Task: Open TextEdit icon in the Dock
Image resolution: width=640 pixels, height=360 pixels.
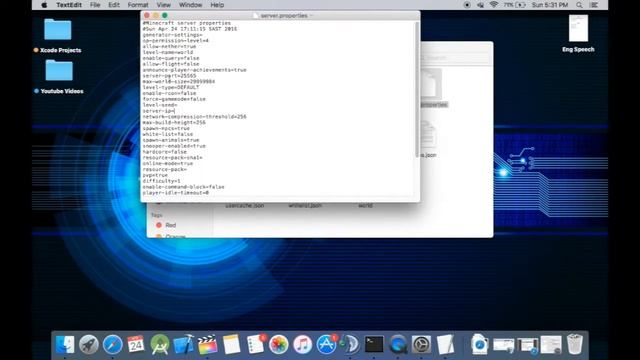Action: click(445, 345)
